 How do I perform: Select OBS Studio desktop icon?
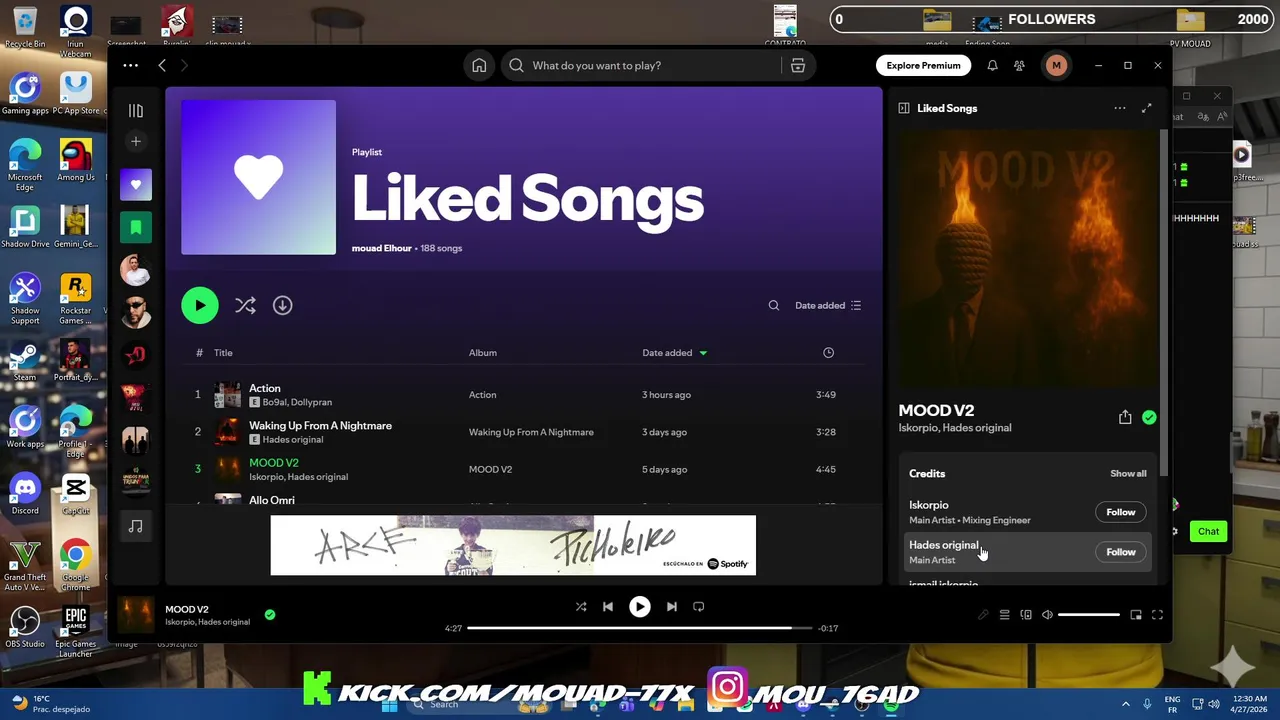tap(25, 628)
